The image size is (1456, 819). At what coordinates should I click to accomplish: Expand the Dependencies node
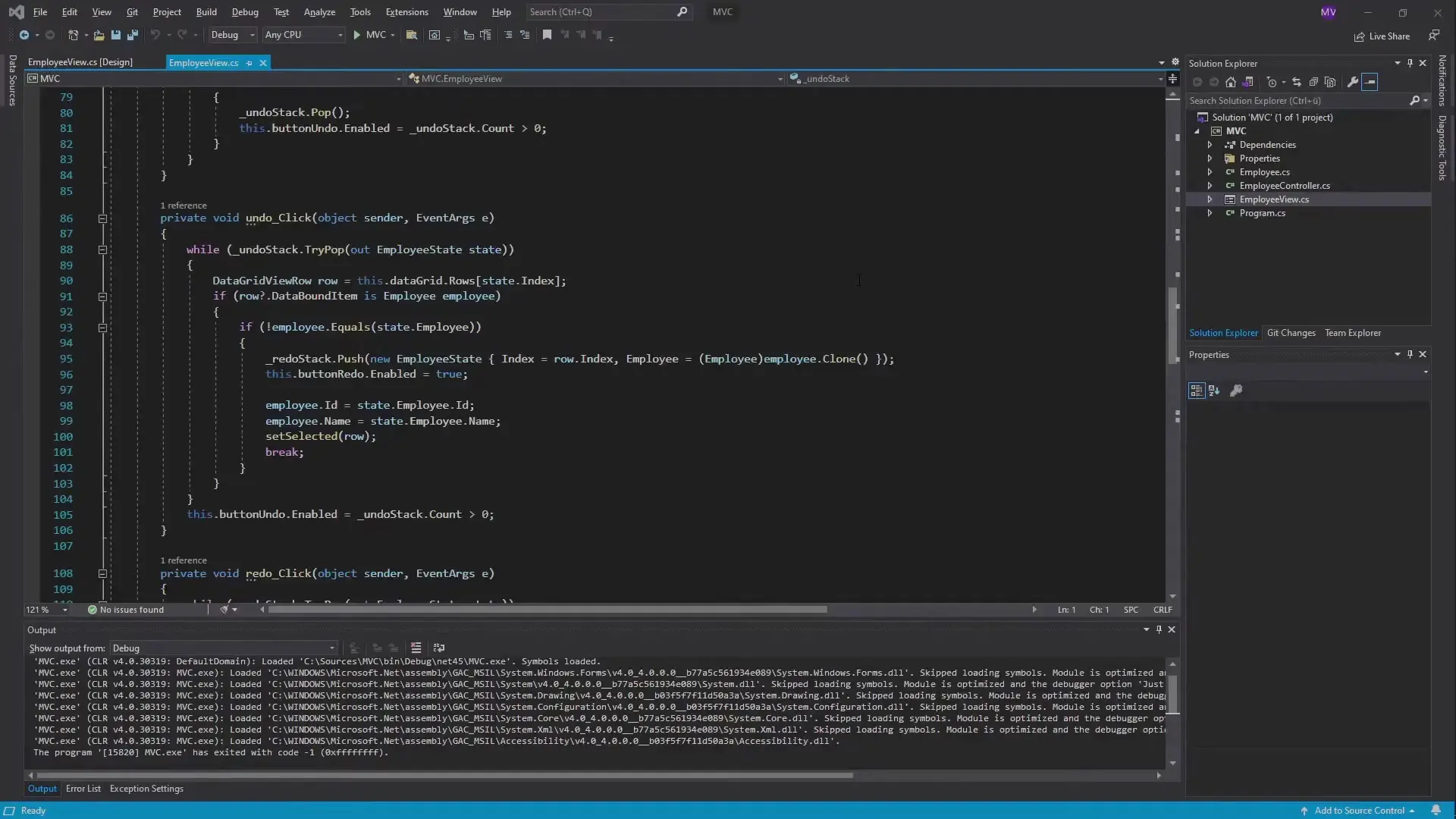coord(1210,145)
